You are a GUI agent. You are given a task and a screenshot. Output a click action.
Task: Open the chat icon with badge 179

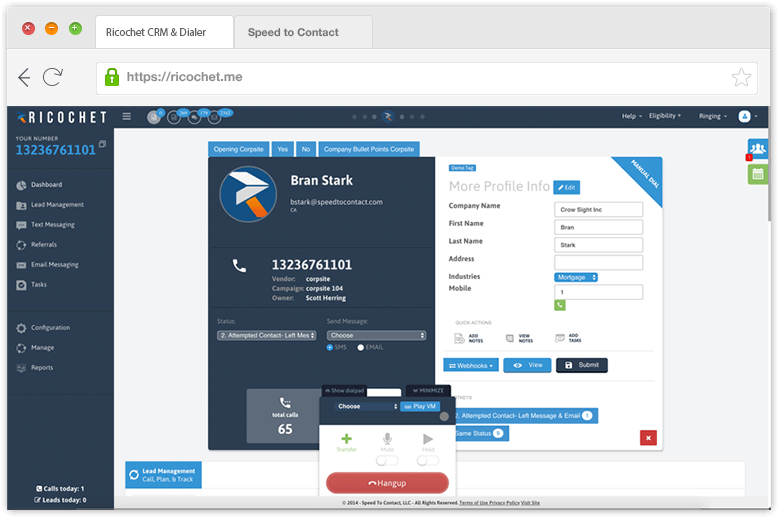click(x=195, y=117)
